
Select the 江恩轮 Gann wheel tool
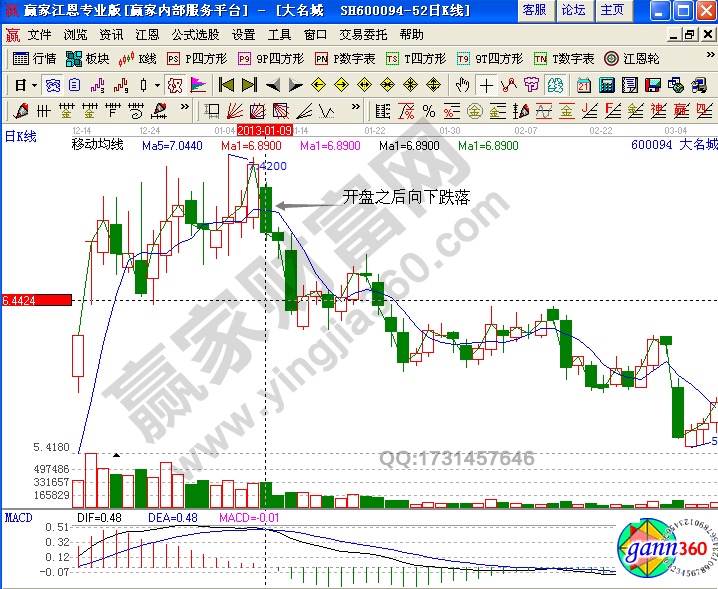coord(632,59)
